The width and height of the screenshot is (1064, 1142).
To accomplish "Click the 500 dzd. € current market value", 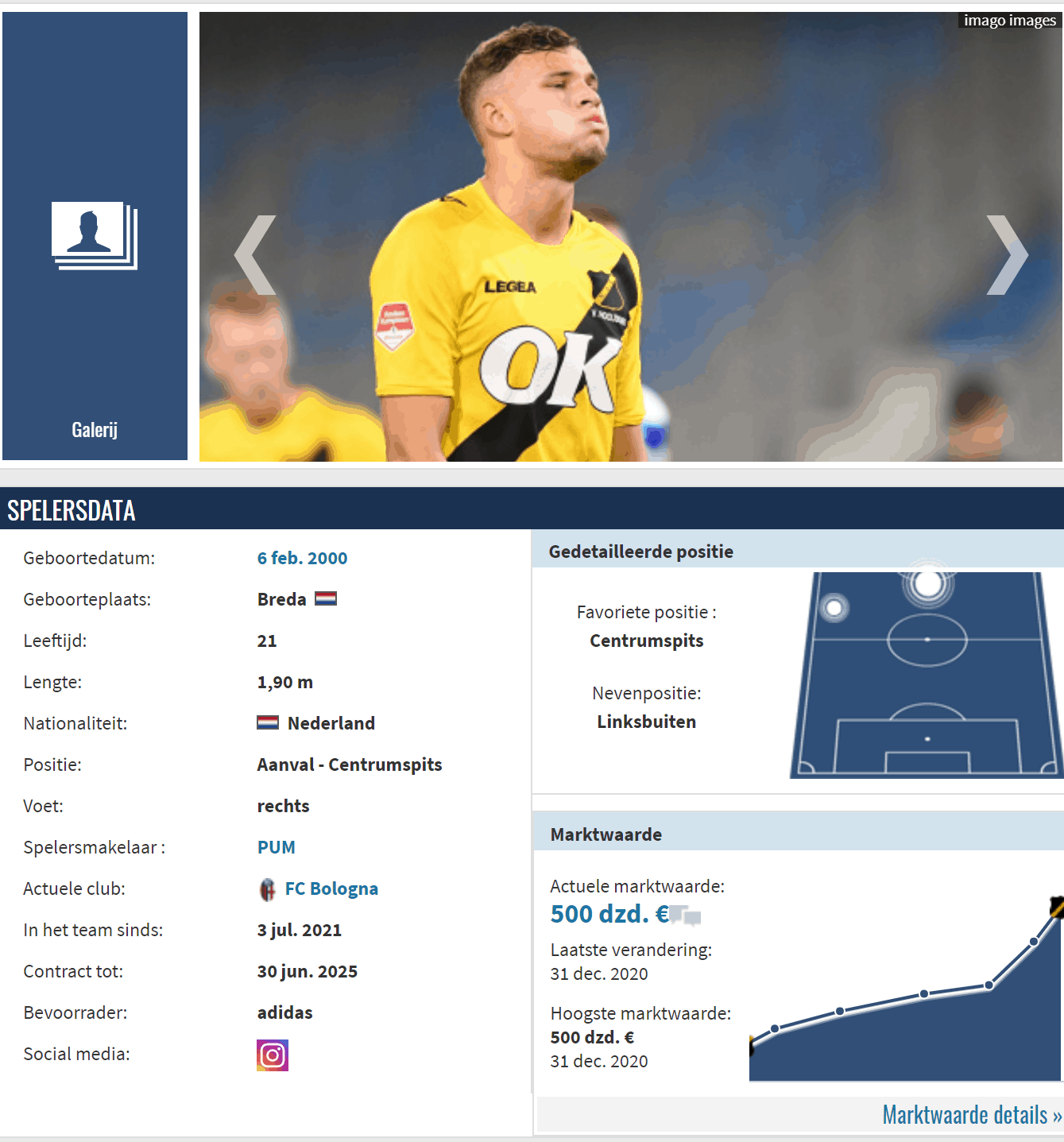I will coord(609,914).
